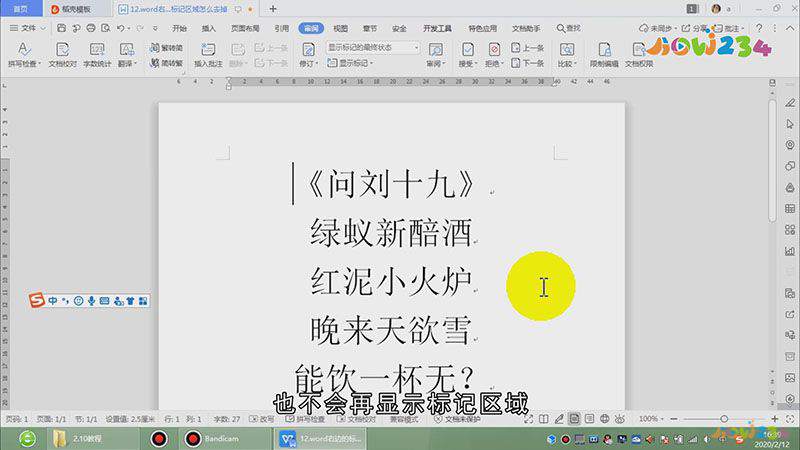The width and height of the screenshot is (800, 450).
Task: Toggle 改写 overwrite mode in status bar
Action: [x=262, y=419]
